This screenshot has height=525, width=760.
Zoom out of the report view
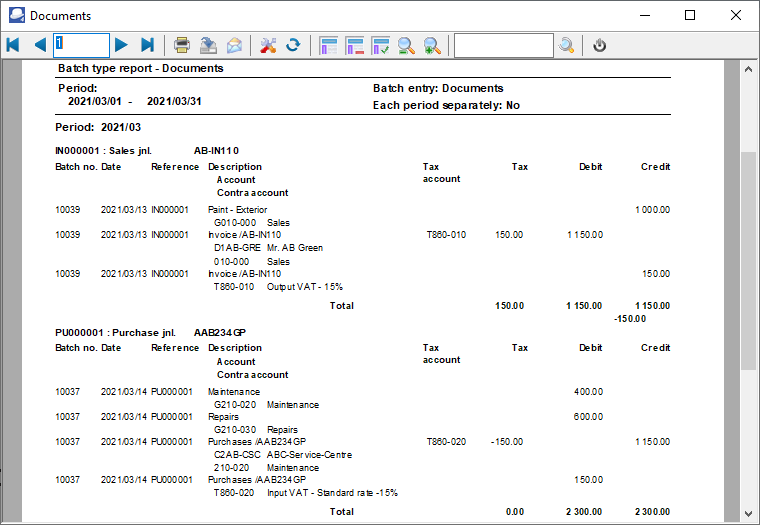click(406, 45)
